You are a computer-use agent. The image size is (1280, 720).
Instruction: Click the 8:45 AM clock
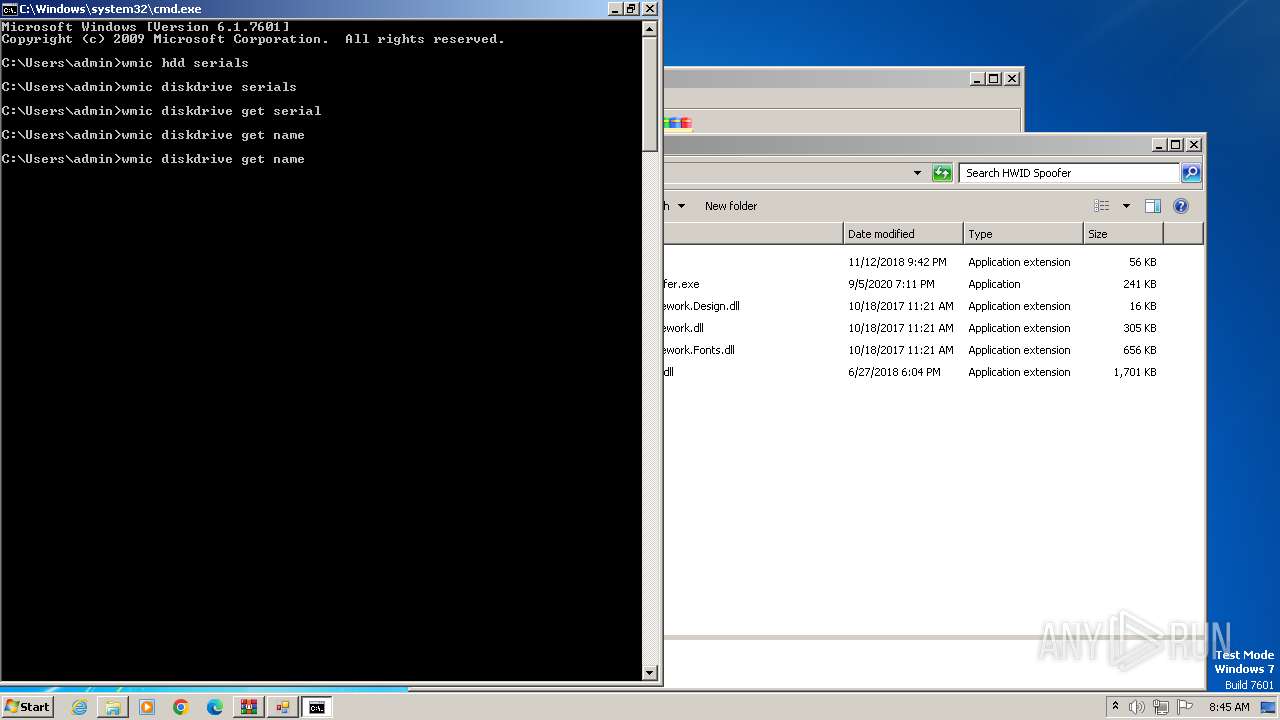click(1229, 707)
